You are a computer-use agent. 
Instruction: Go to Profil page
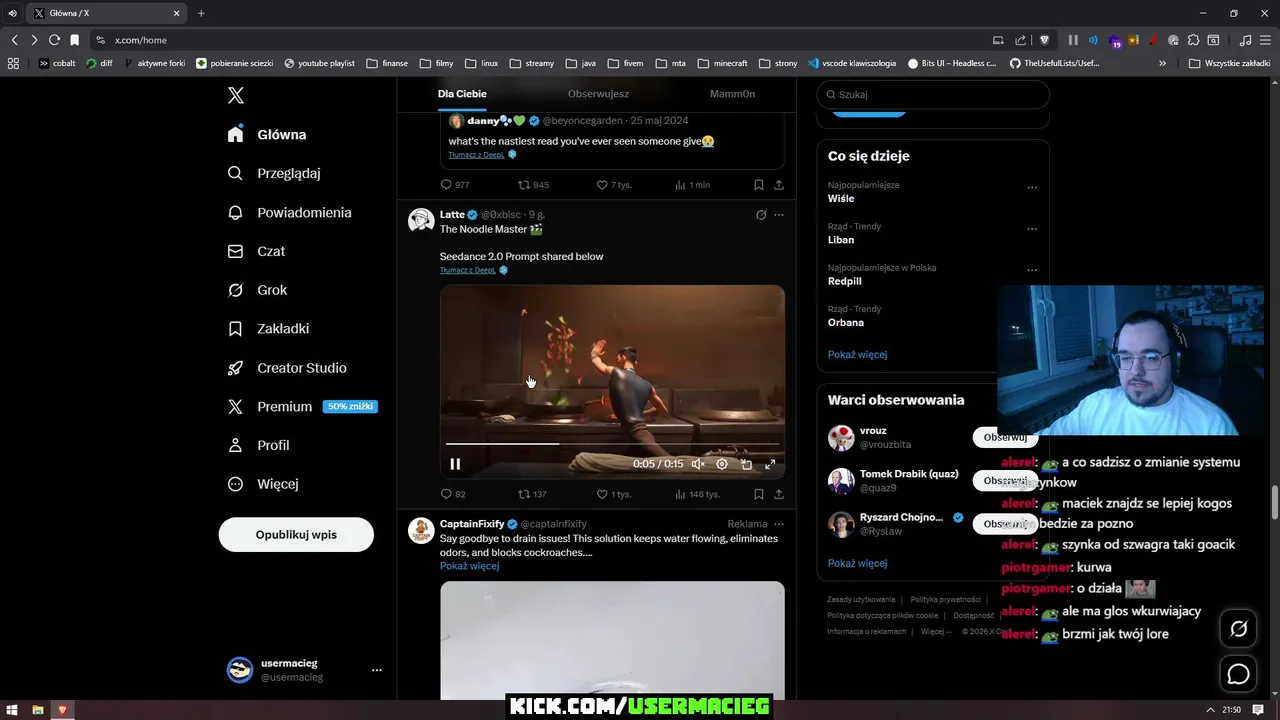pos(259,445)
